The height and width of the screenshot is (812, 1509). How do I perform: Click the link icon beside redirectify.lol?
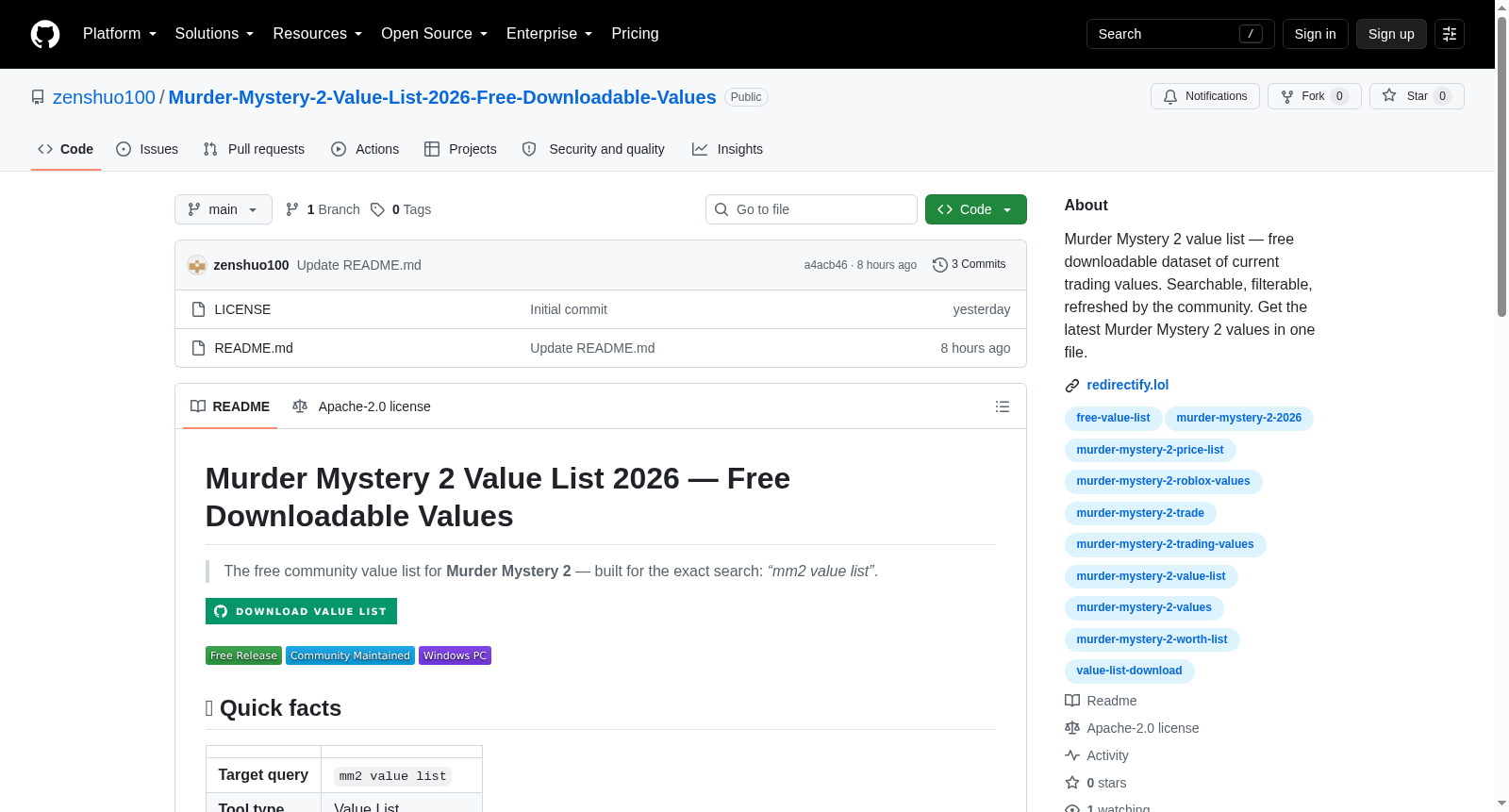pyautogui.click(x=1072, y=386)
